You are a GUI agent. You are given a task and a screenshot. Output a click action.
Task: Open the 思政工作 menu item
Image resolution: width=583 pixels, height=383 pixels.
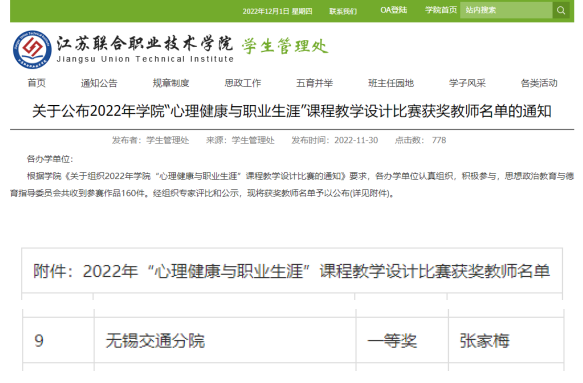coord(243,83)
